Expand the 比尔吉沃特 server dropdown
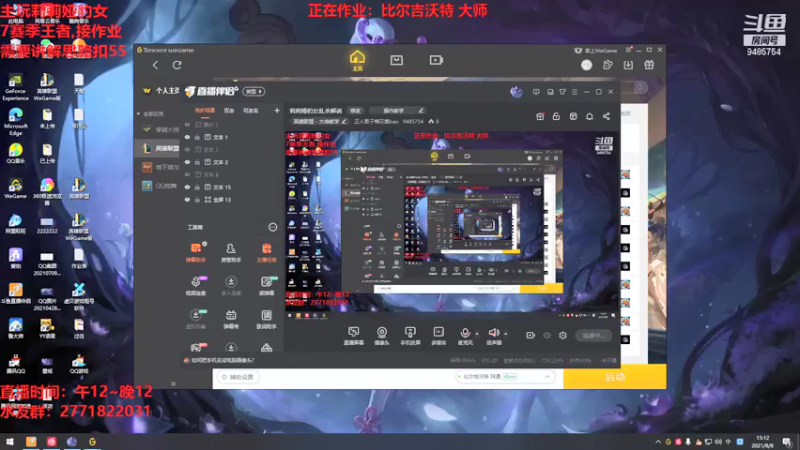This screenshot has width=800, height=450. pyautogui.click(x=547, y=377)
